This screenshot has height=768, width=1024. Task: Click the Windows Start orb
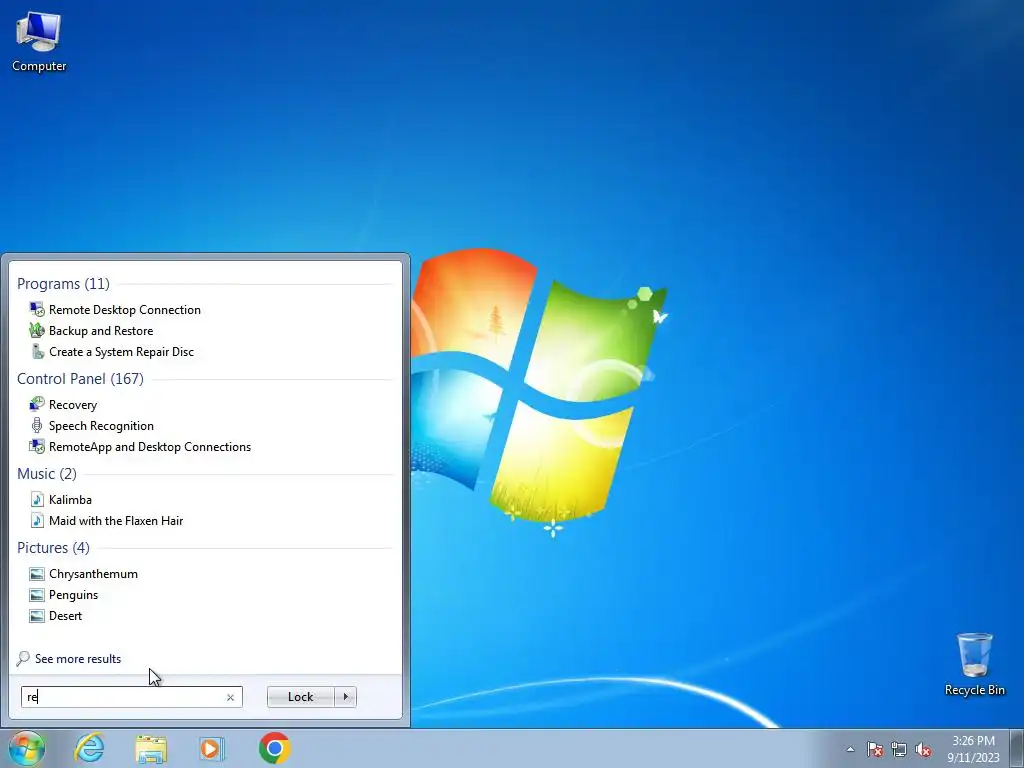pos(26,748)
